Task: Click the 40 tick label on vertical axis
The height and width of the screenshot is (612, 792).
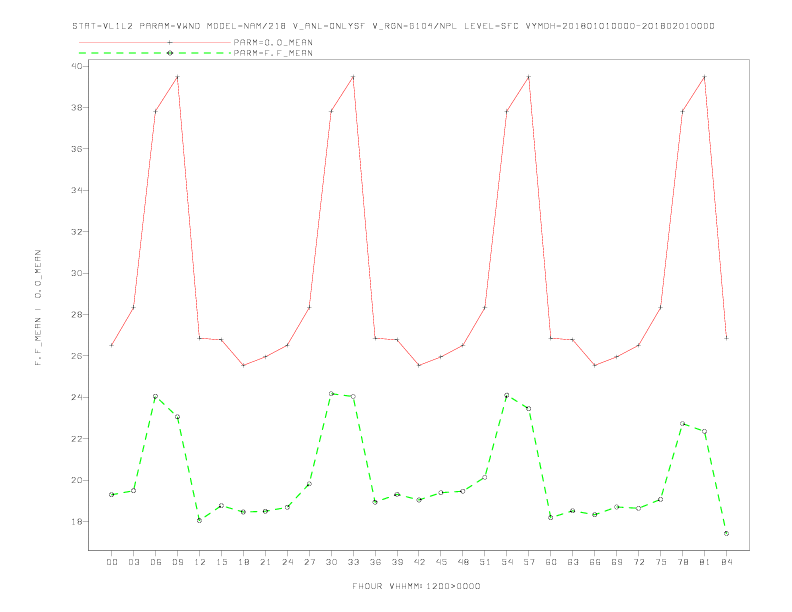Action: (x=78, y=66)
